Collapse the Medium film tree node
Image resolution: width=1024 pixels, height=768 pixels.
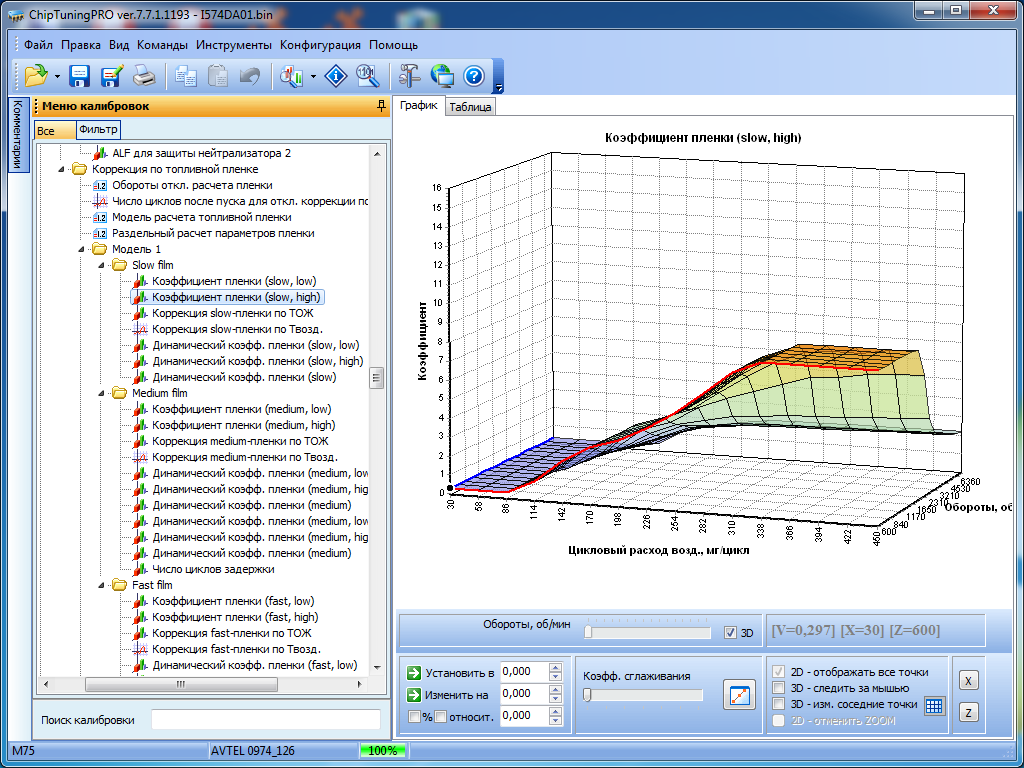tap(101, 393)
